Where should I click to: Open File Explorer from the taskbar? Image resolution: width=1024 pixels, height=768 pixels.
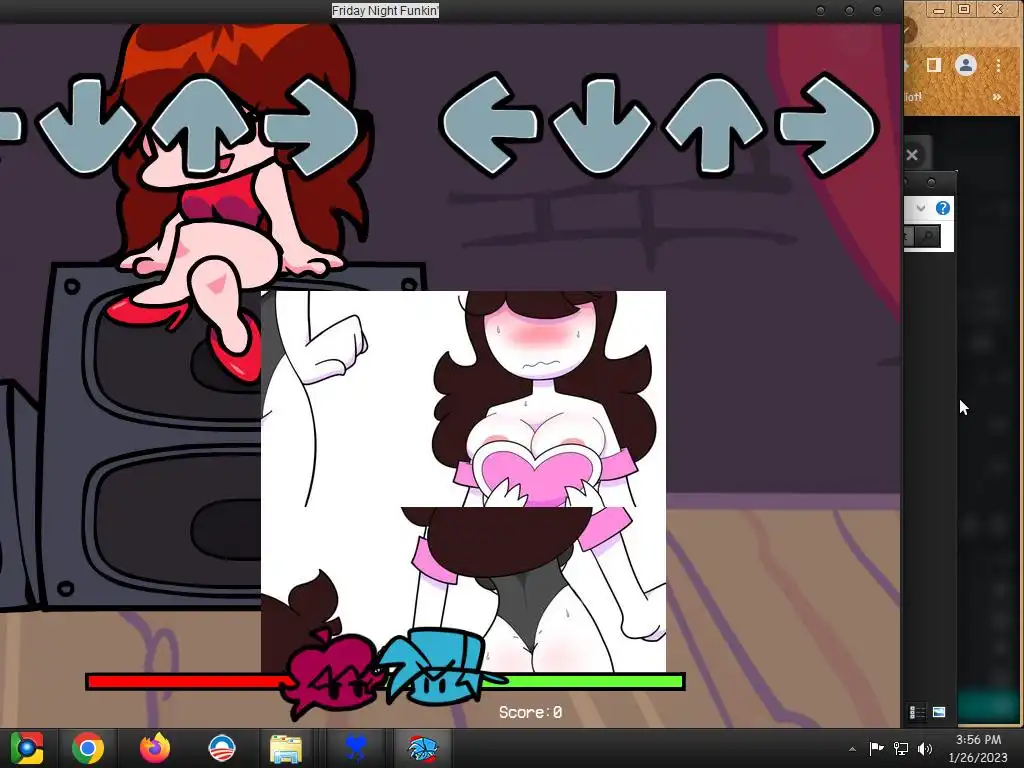point(286,749)
